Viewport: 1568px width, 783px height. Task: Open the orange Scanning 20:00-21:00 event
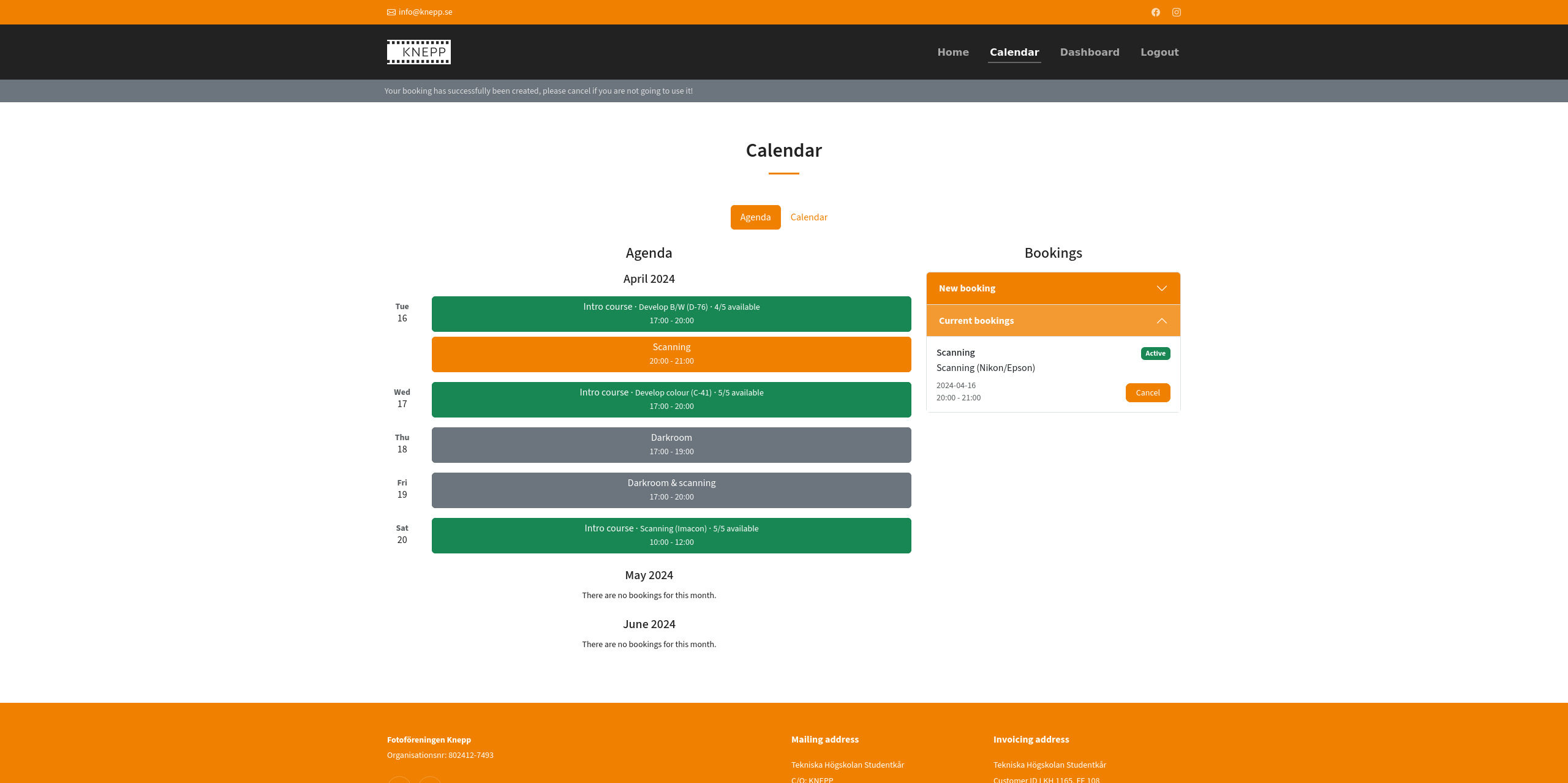pyautogui.click(x=671, y=354)
